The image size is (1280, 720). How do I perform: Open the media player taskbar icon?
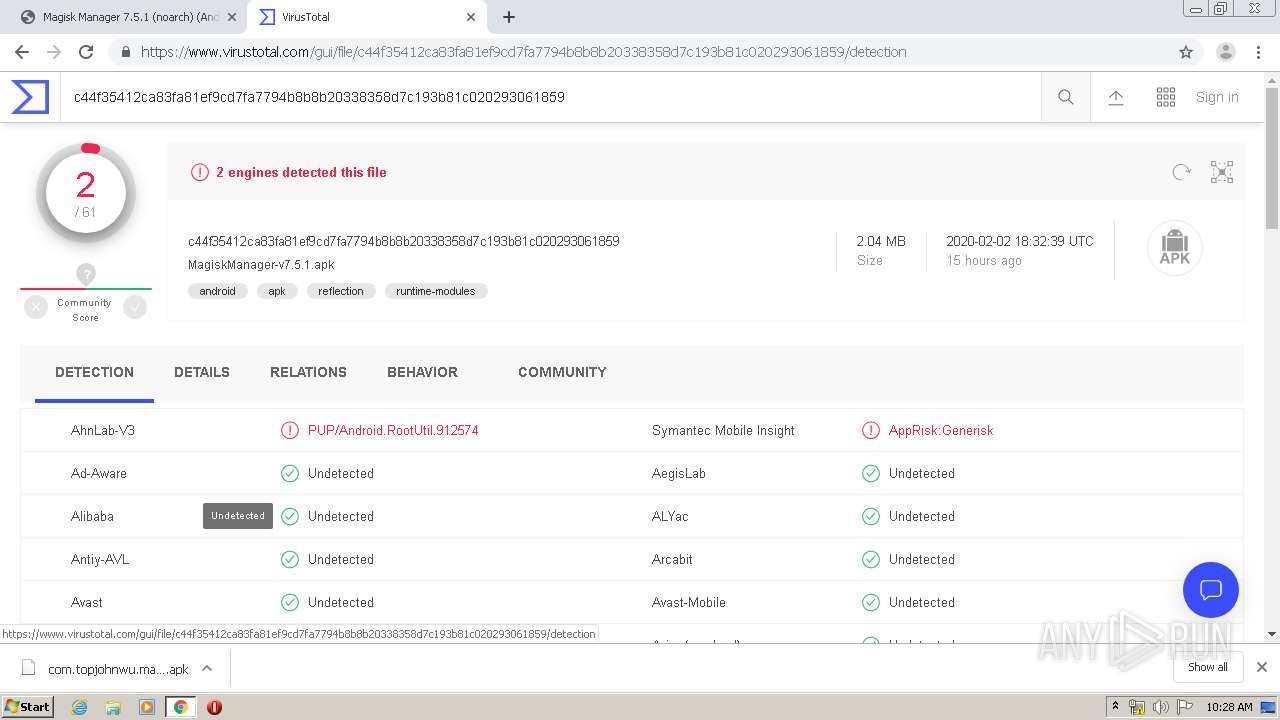click(x=147, y=707)
